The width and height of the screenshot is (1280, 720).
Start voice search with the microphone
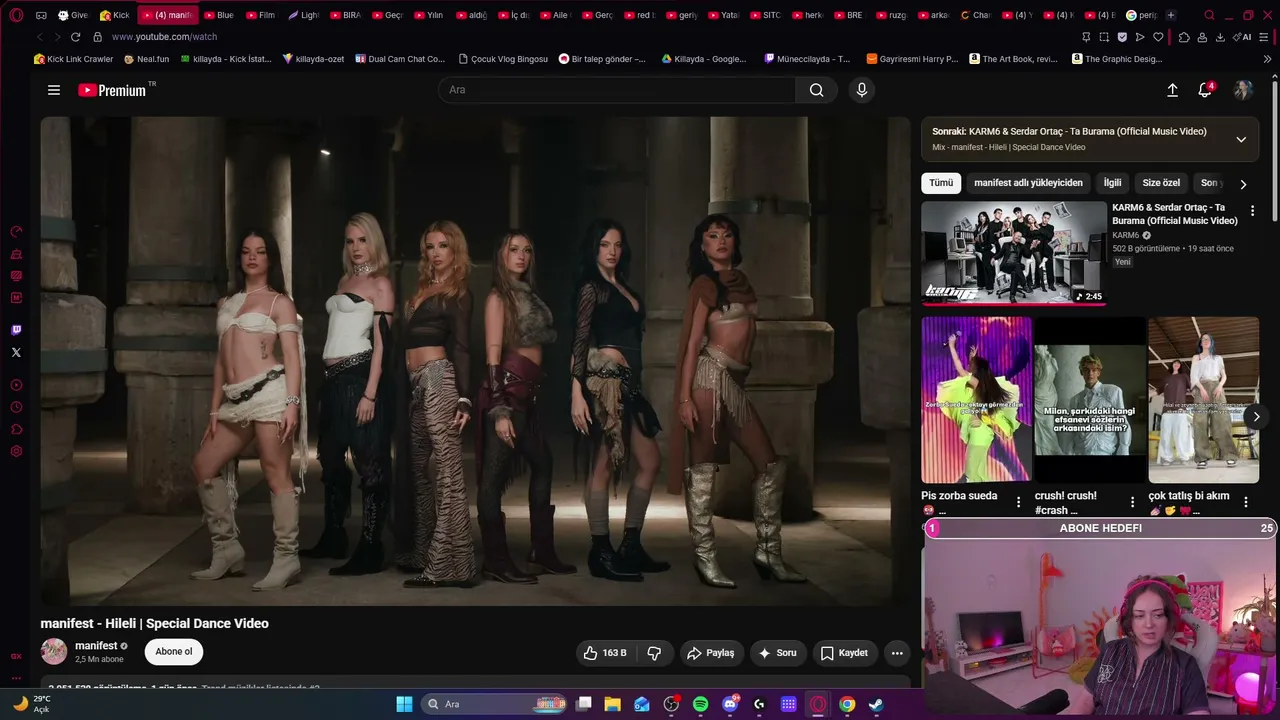(862, 90)
